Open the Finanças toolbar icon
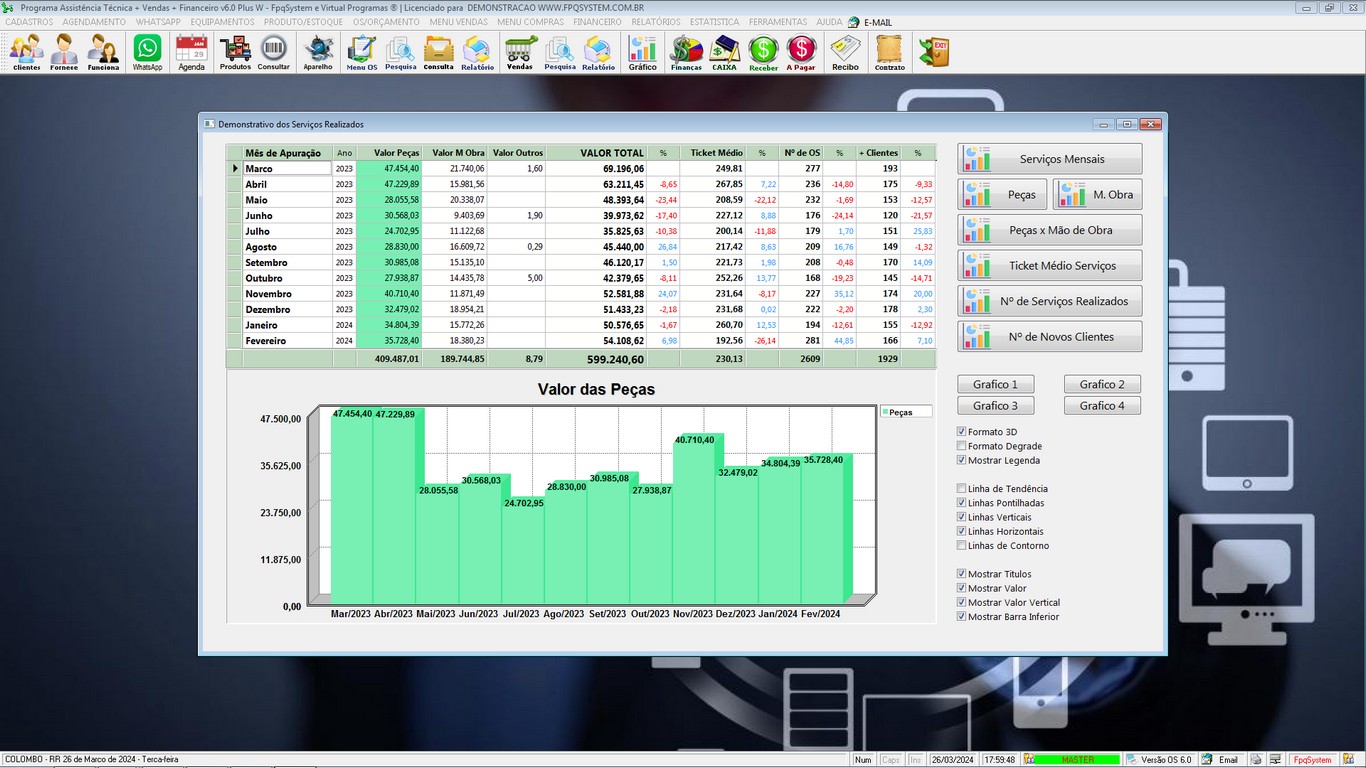The image size is (1366, 768). (x=686, y=52)
